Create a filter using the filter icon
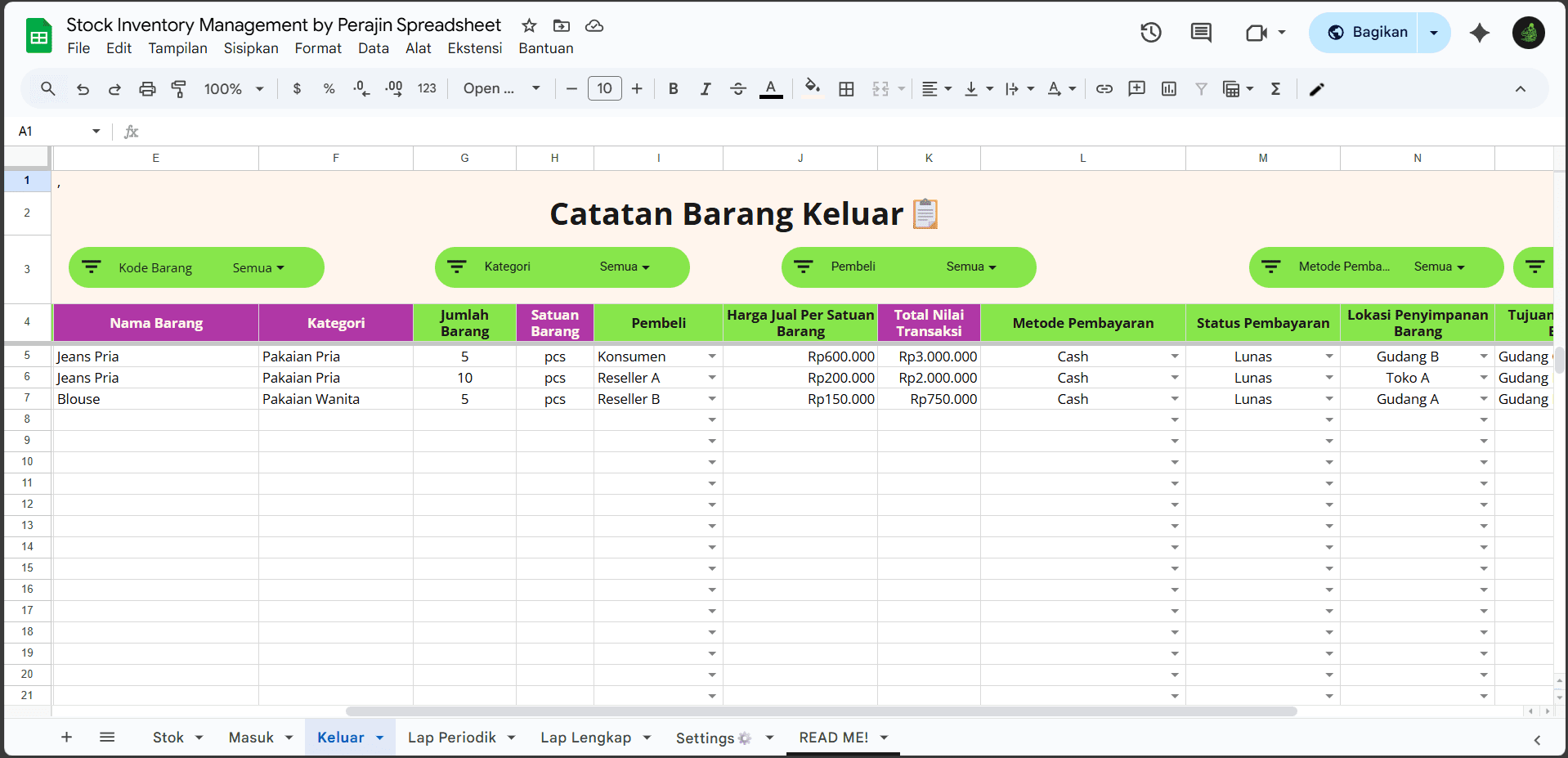The image size is (1568, 758). 1201,88
